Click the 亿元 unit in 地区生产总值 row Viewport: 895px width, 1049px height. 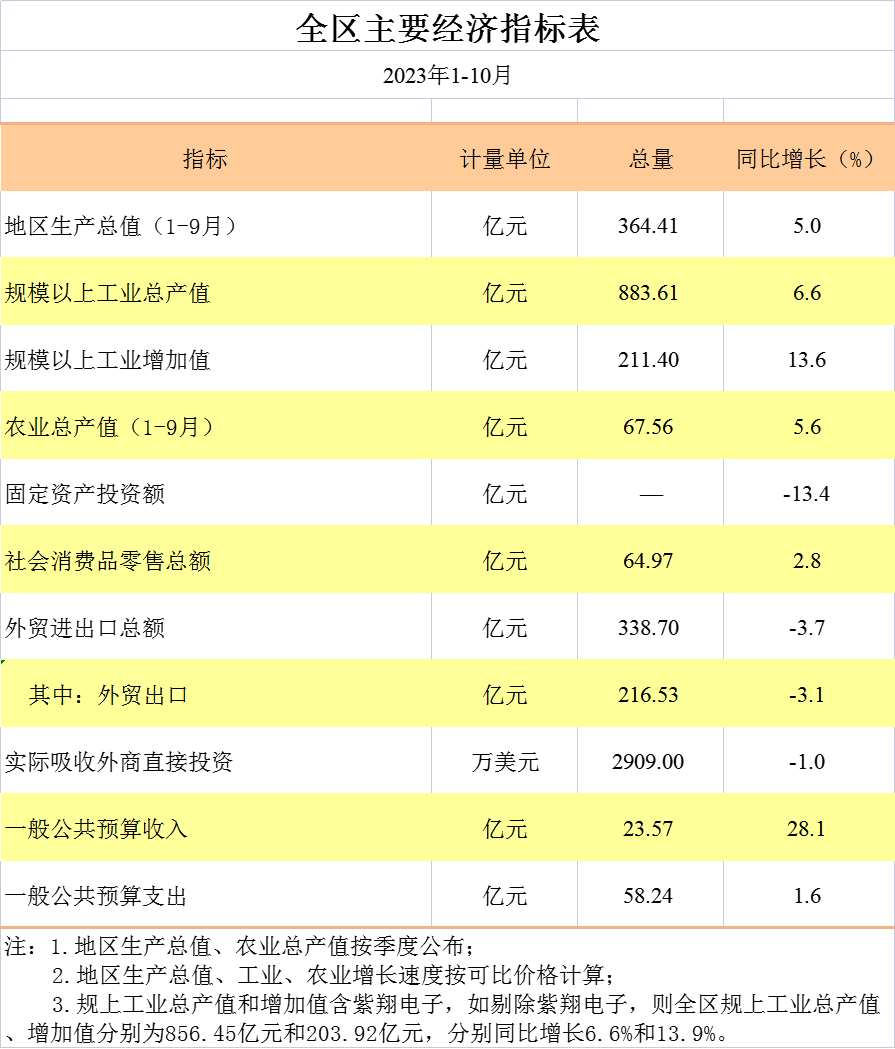point(505,226)
